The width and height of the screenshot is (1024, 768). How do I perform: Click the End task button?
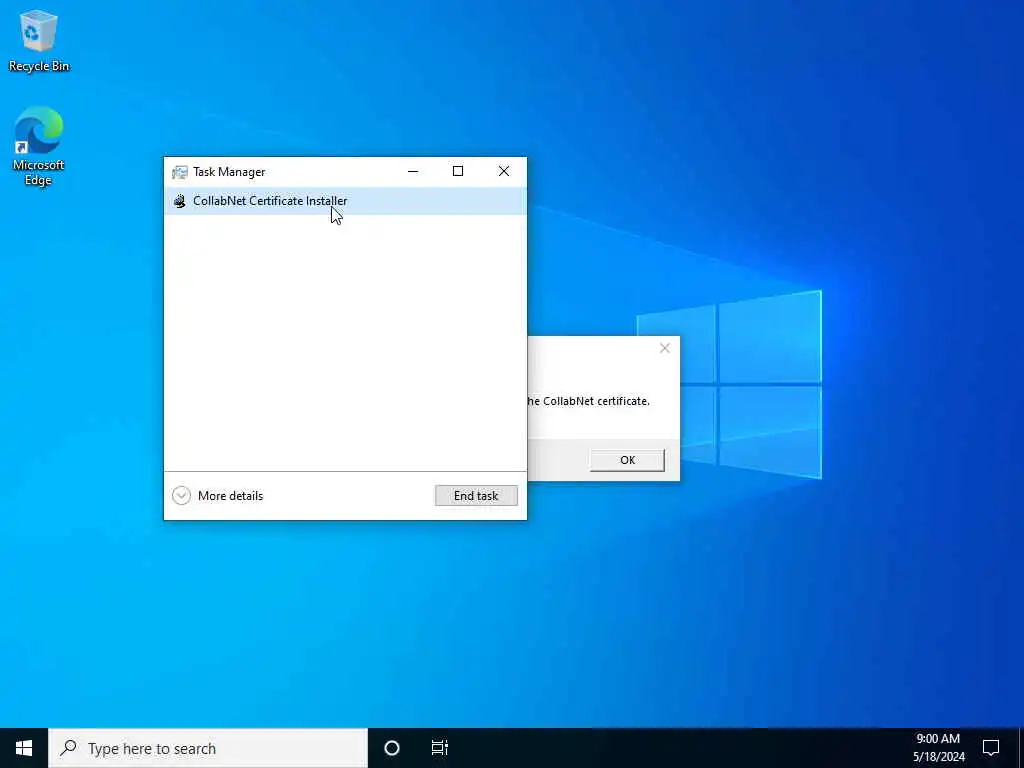point(476,496)
